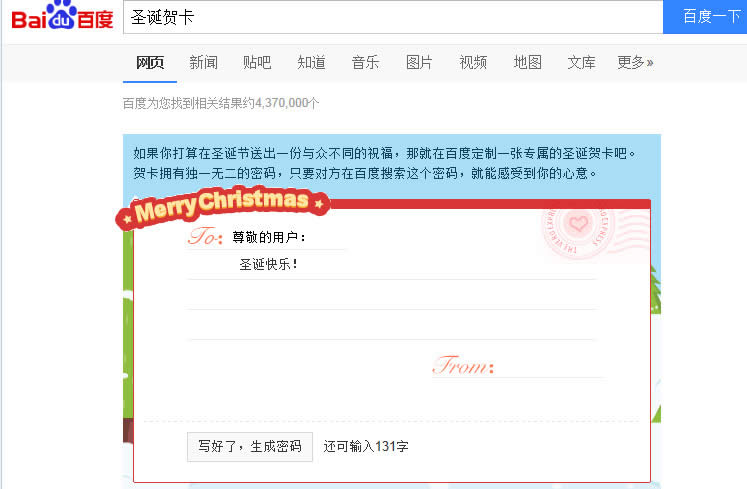Click the From sender field
The height and width of the screenshot is (489, 747).
point(550,367)
